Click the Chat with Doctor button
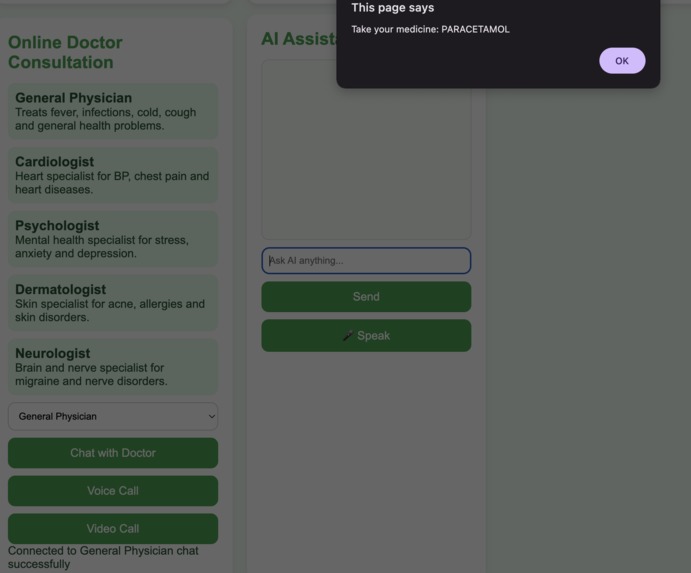 [x=113, y=453]
